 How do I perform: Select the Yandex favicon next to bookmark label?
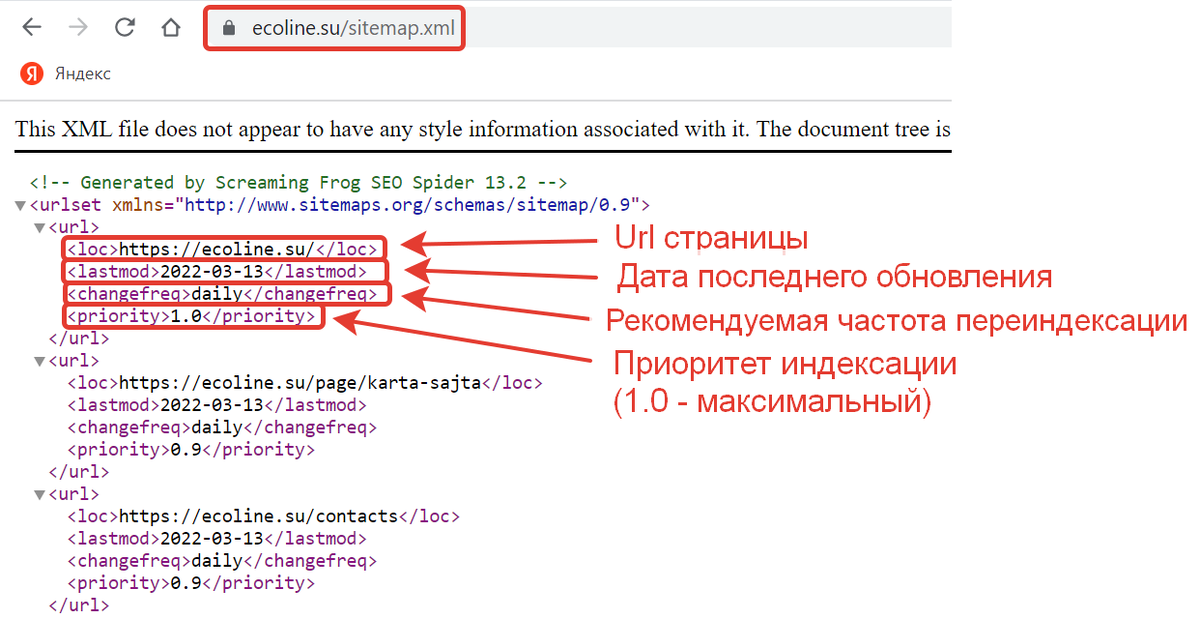[30, 73]
